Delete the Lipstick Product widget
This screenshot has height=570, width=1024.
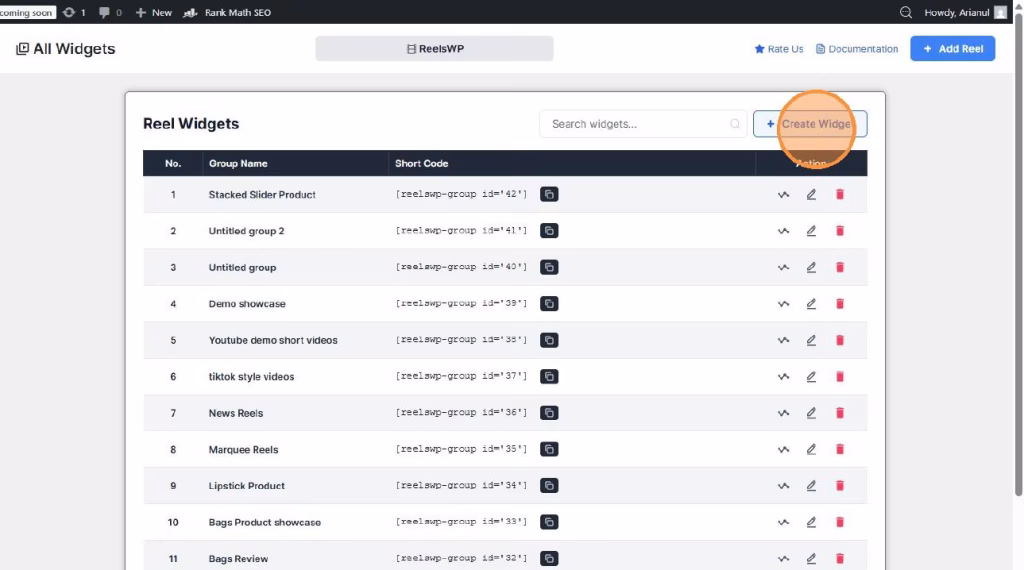[x=839, y=486]
